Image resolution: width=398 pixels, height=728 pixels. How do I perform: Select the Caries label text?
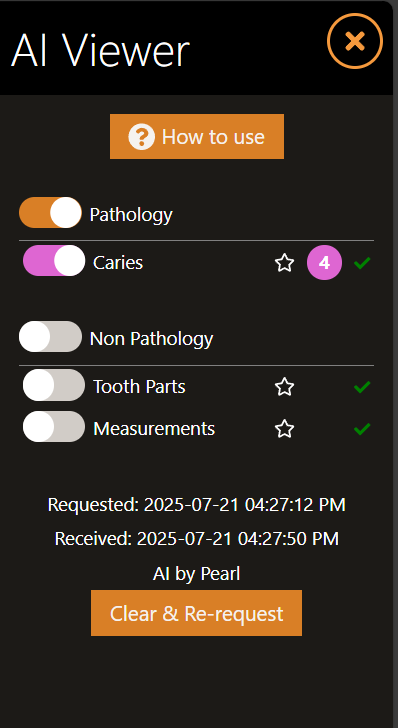tap(118, 263)
